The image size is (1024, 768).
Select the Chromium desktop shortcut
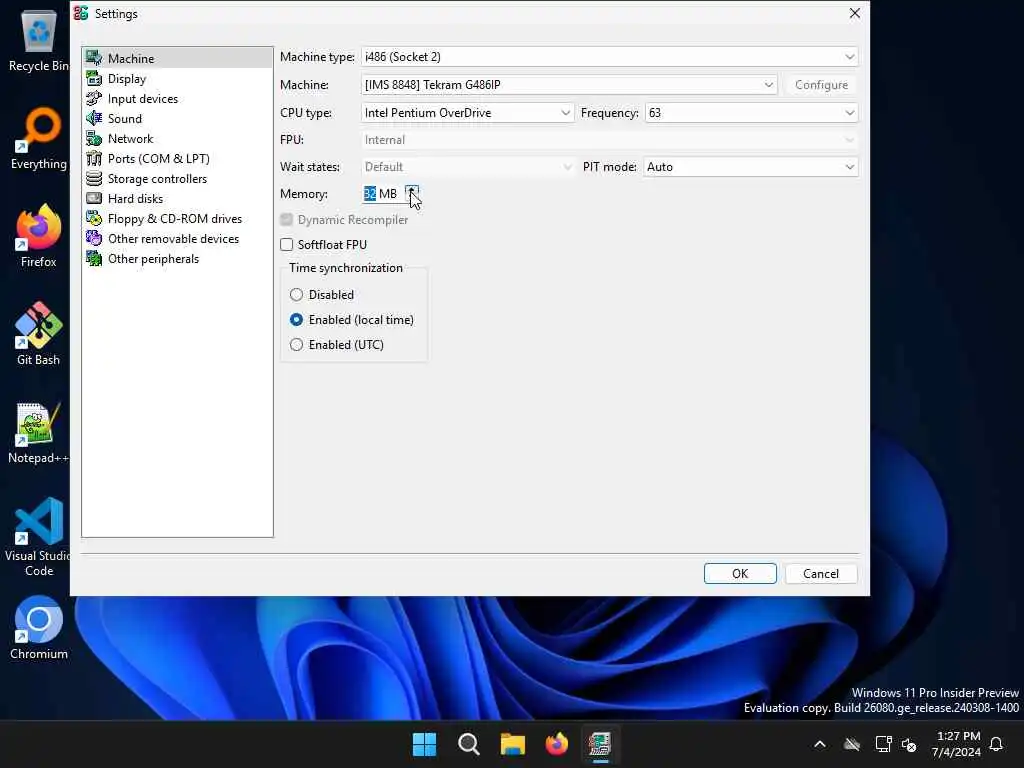pyautogui.click(x=38, y=628)
